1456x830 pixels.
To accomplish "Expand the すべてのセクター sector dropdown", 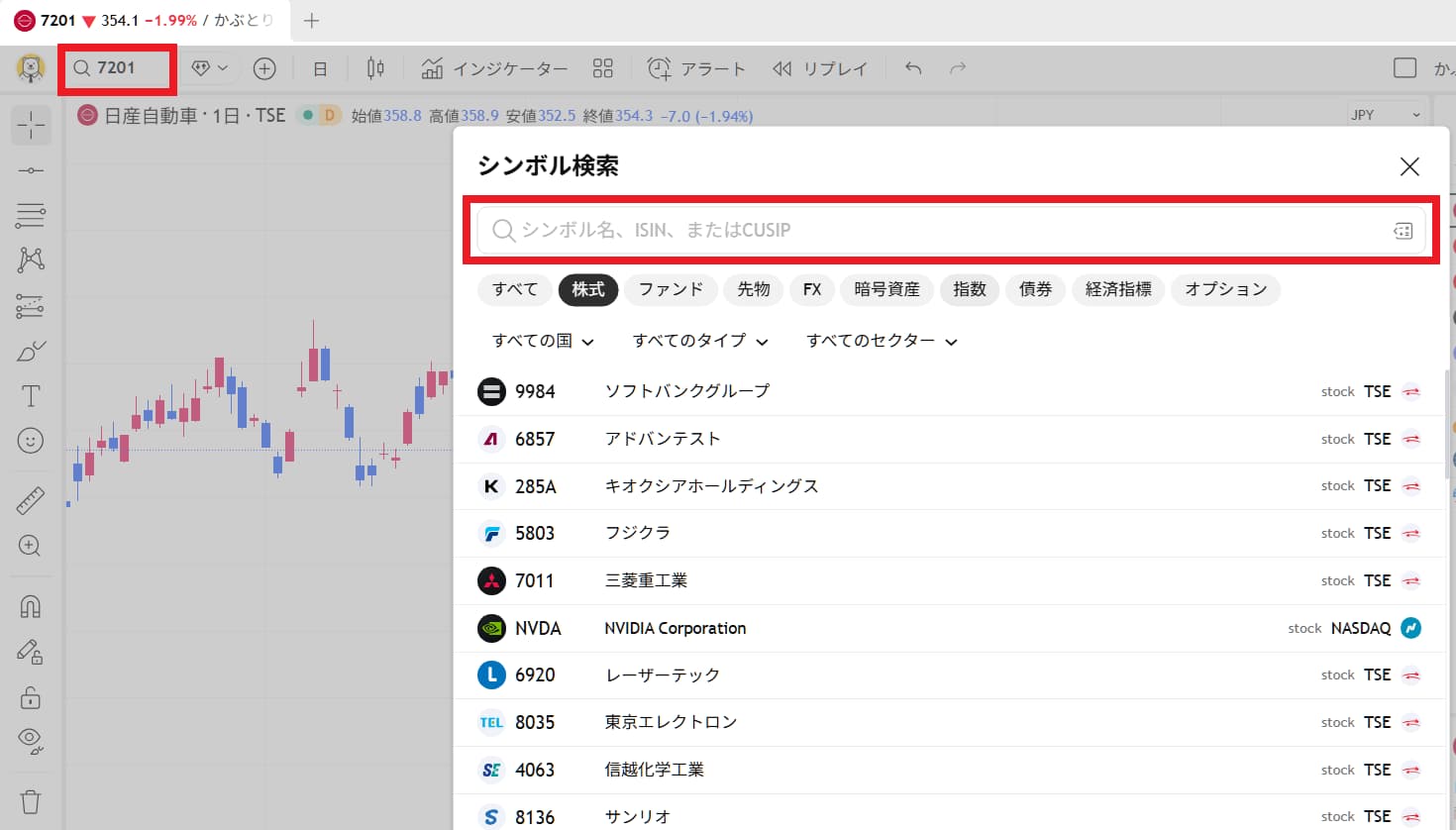I will (x=880, y=340).
